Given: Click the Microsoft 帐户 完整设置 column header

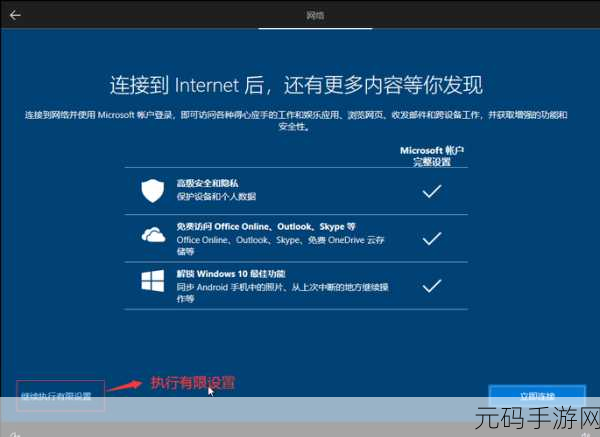Looking at the screenshot, I should pos(432,156).
